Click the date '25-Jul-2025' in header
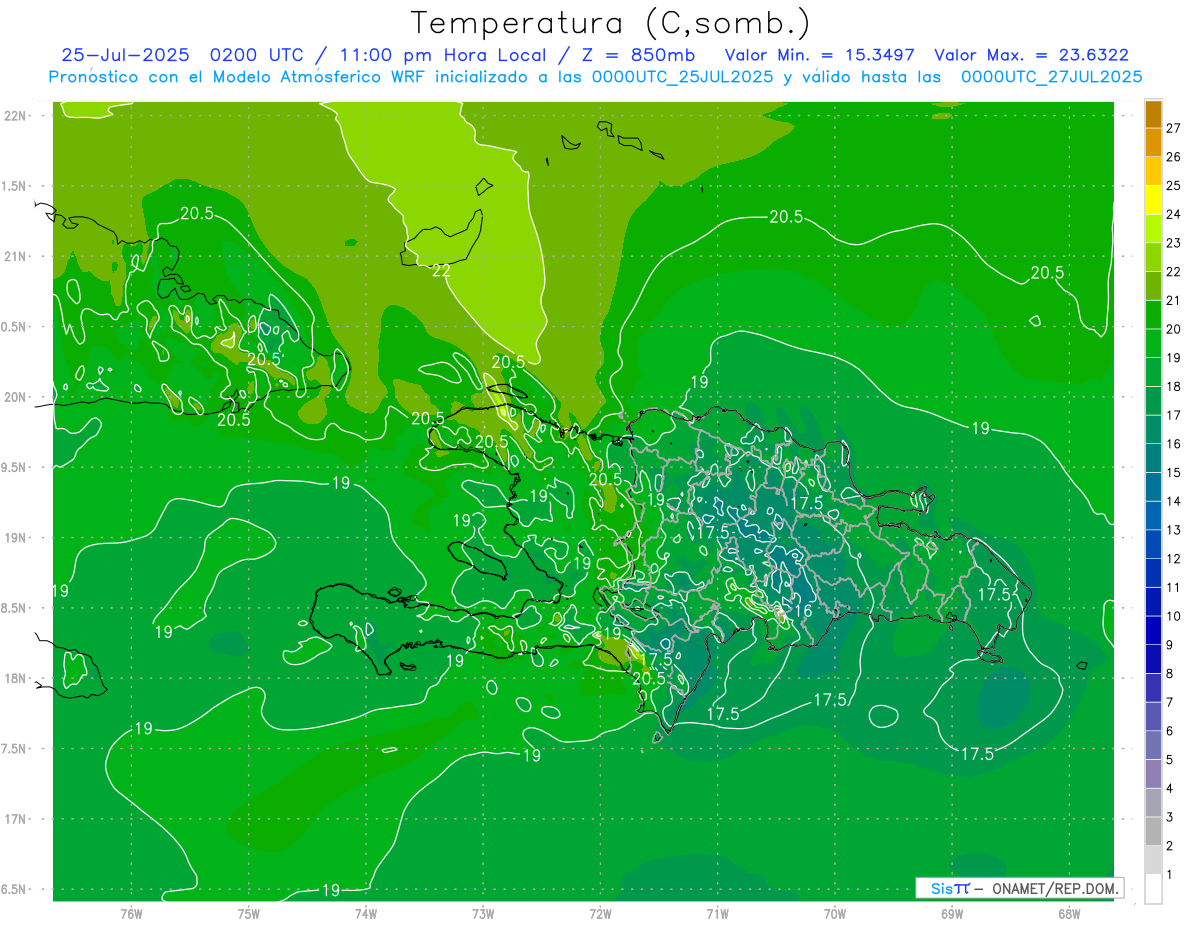Screen dimensions: 1200x927 125,55
